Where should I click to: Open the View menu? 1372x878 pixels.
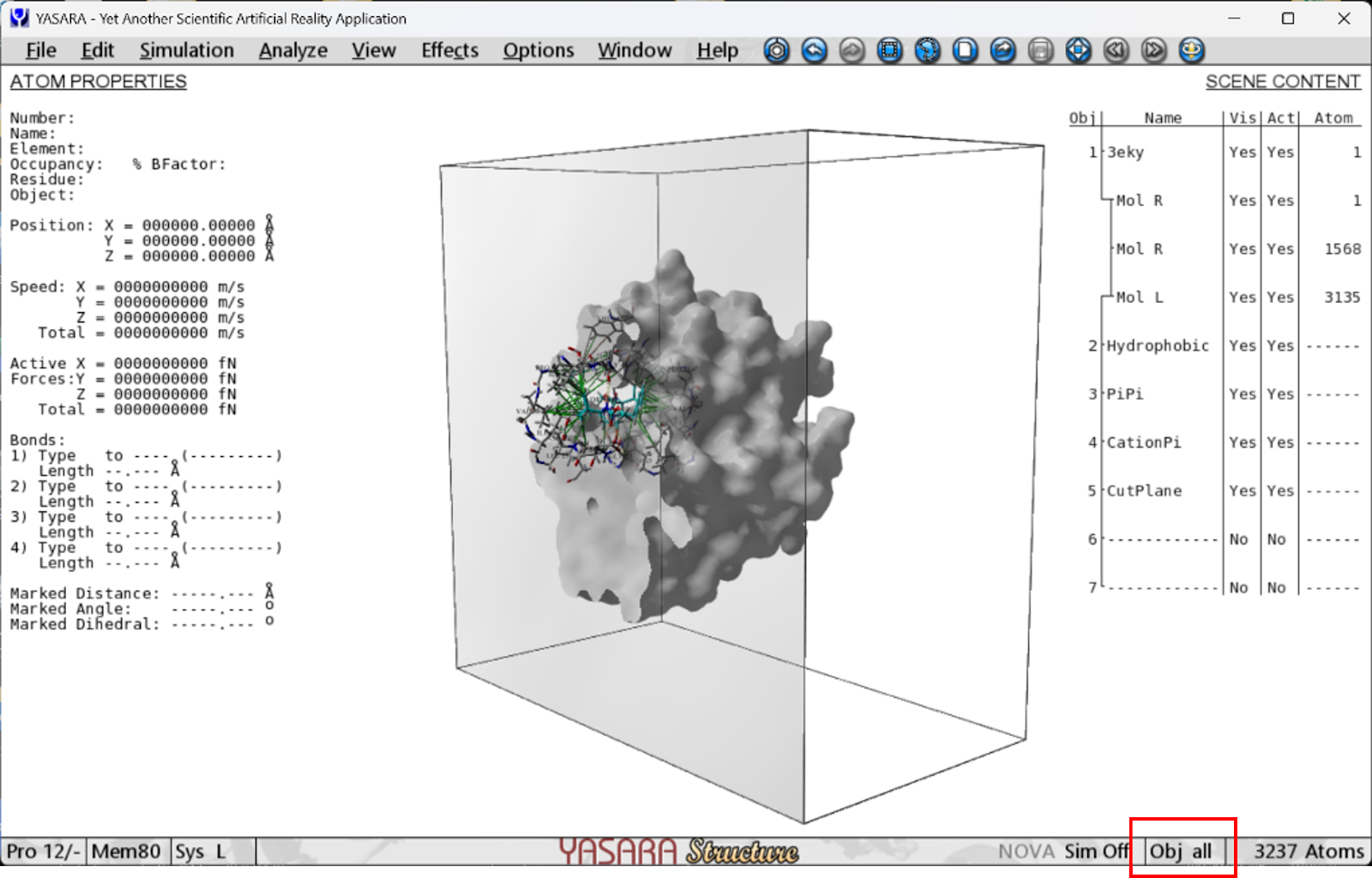pos(374,51)
